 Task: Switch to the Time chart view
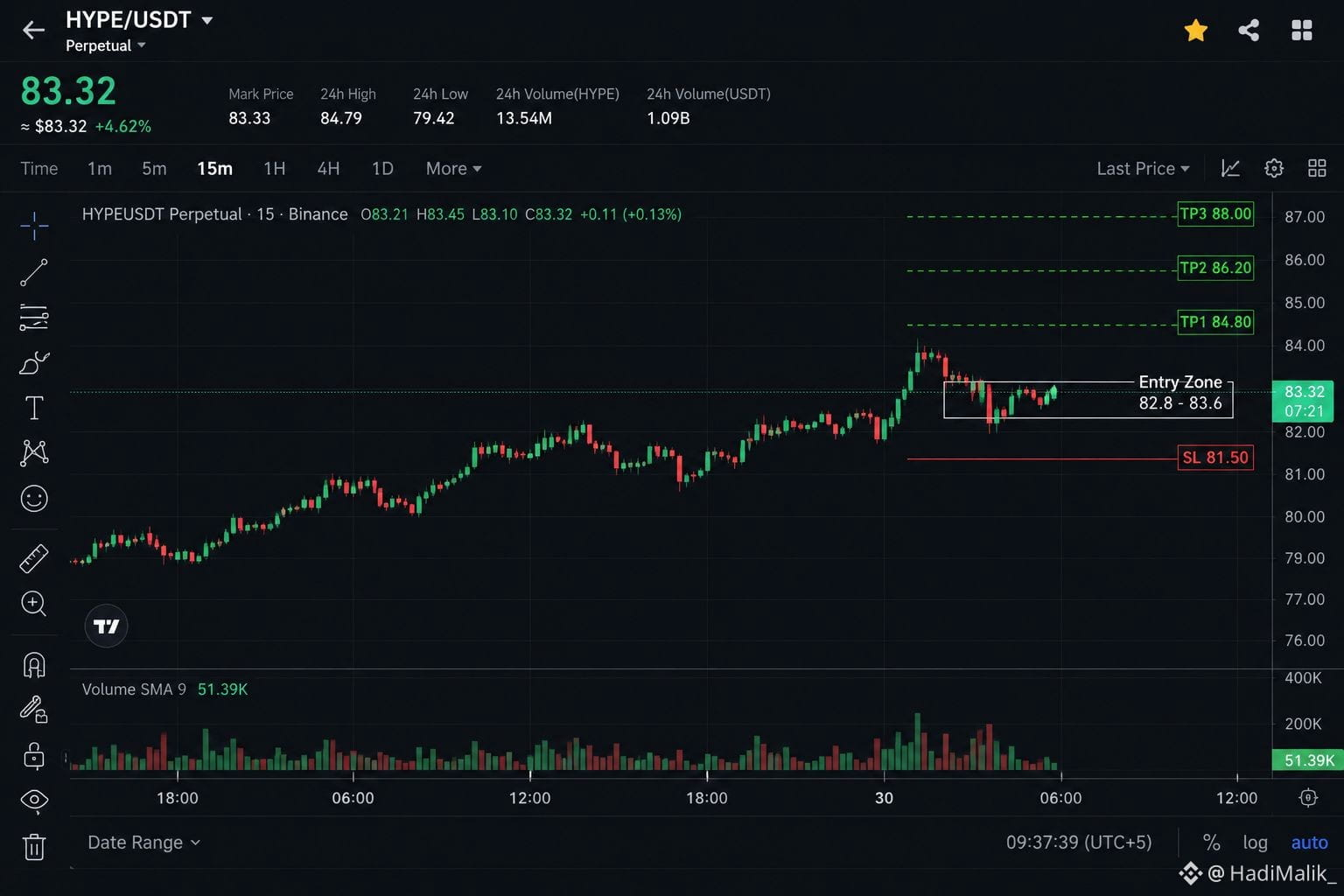[39, 168]
